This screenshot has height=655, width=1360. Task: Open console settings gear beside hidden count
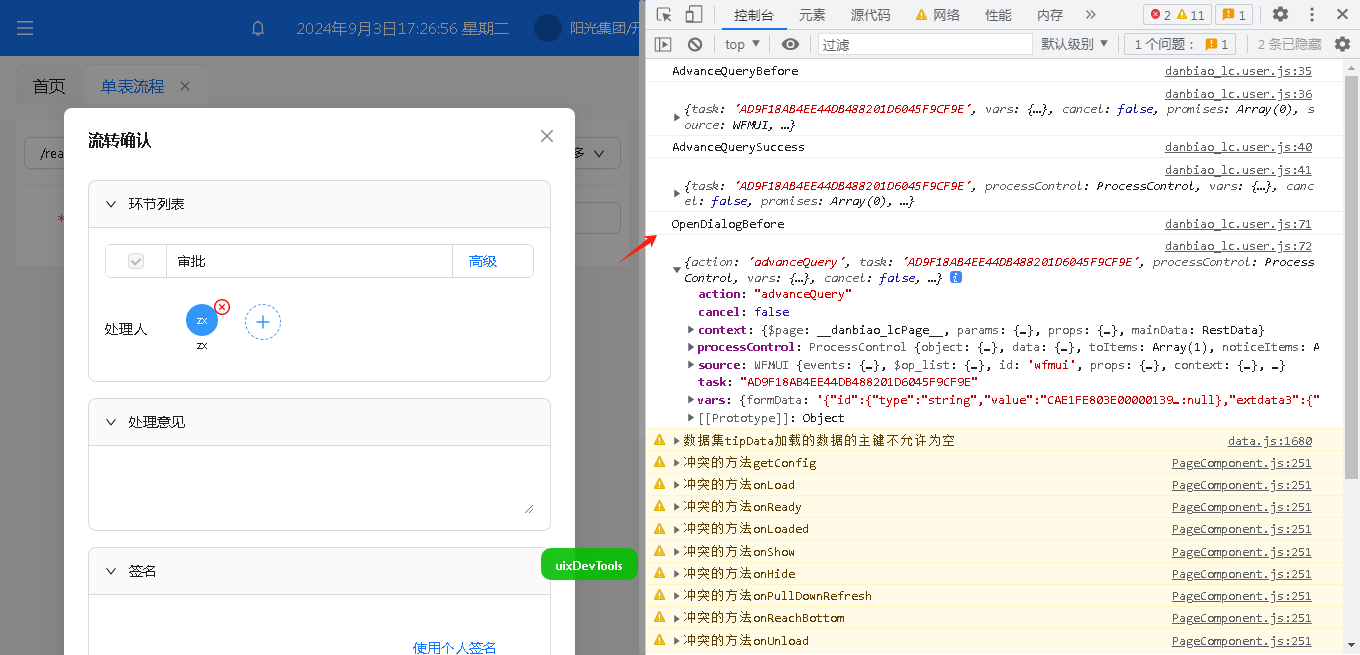pos(1342,44)
